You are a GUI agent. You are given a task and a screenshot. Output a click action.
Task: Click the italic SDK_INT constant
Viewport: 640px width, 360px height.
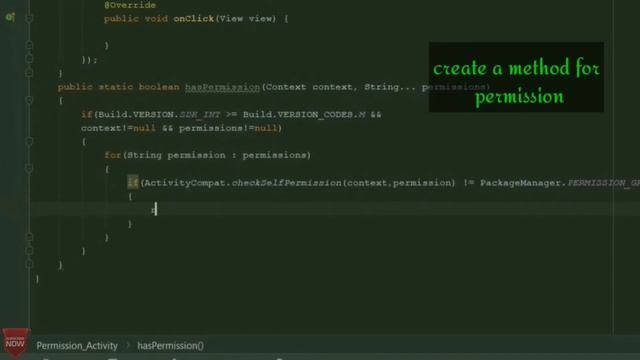coord(200,114)
